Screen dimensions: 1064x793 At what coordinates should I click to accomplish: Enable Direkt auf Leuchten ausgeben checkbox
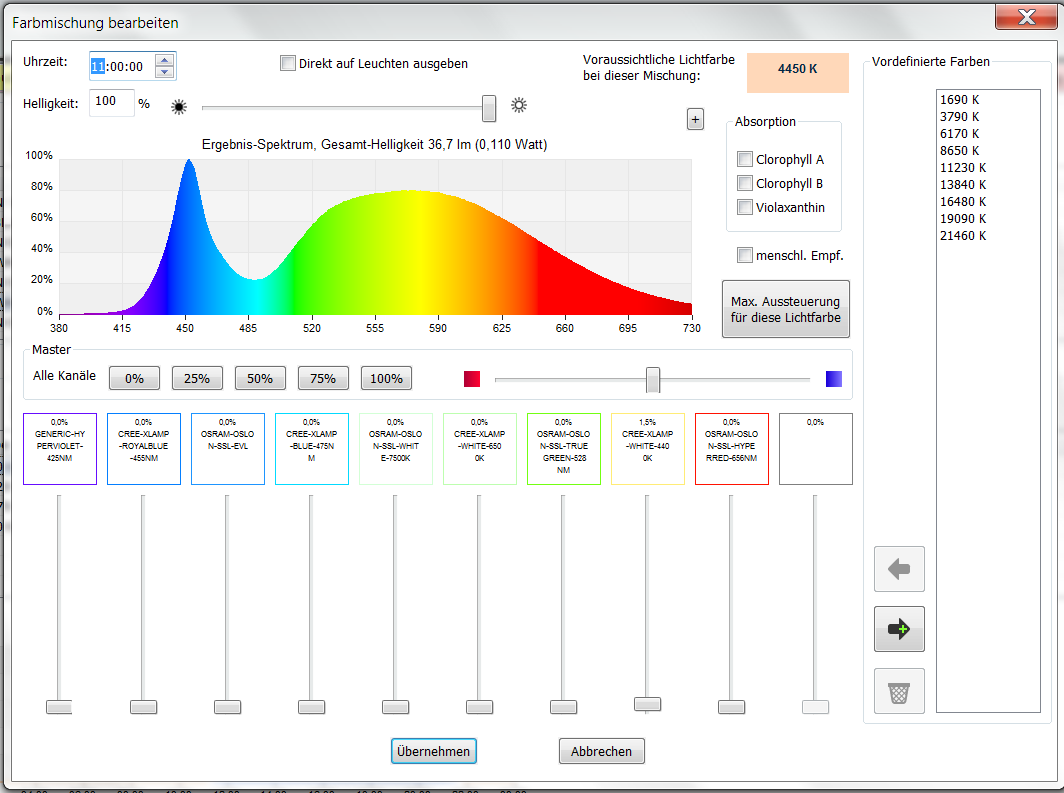click(x=288, y=63)
